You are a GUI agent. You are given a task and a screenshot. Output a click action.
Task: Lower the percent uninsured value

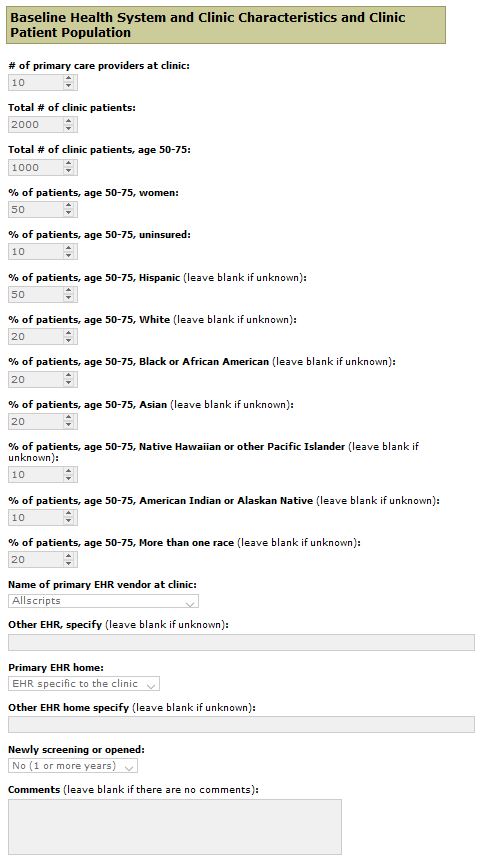coord(69,255)
